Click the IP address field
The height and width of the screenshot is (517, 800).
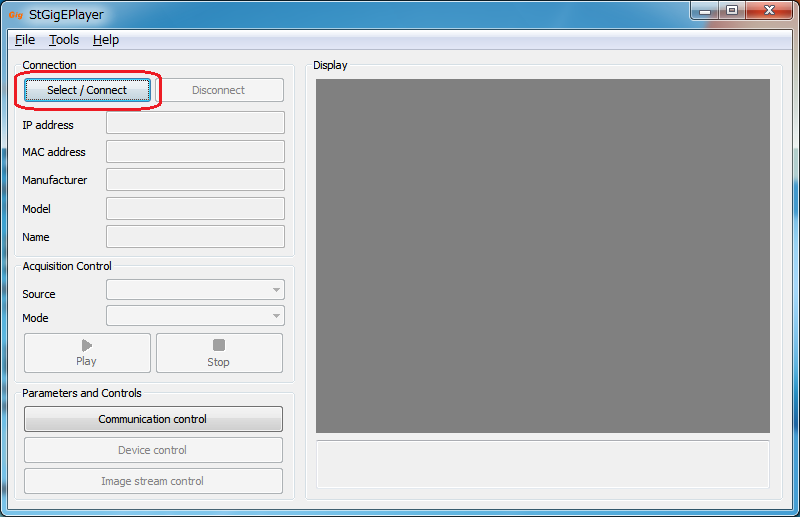click(195, 123)
